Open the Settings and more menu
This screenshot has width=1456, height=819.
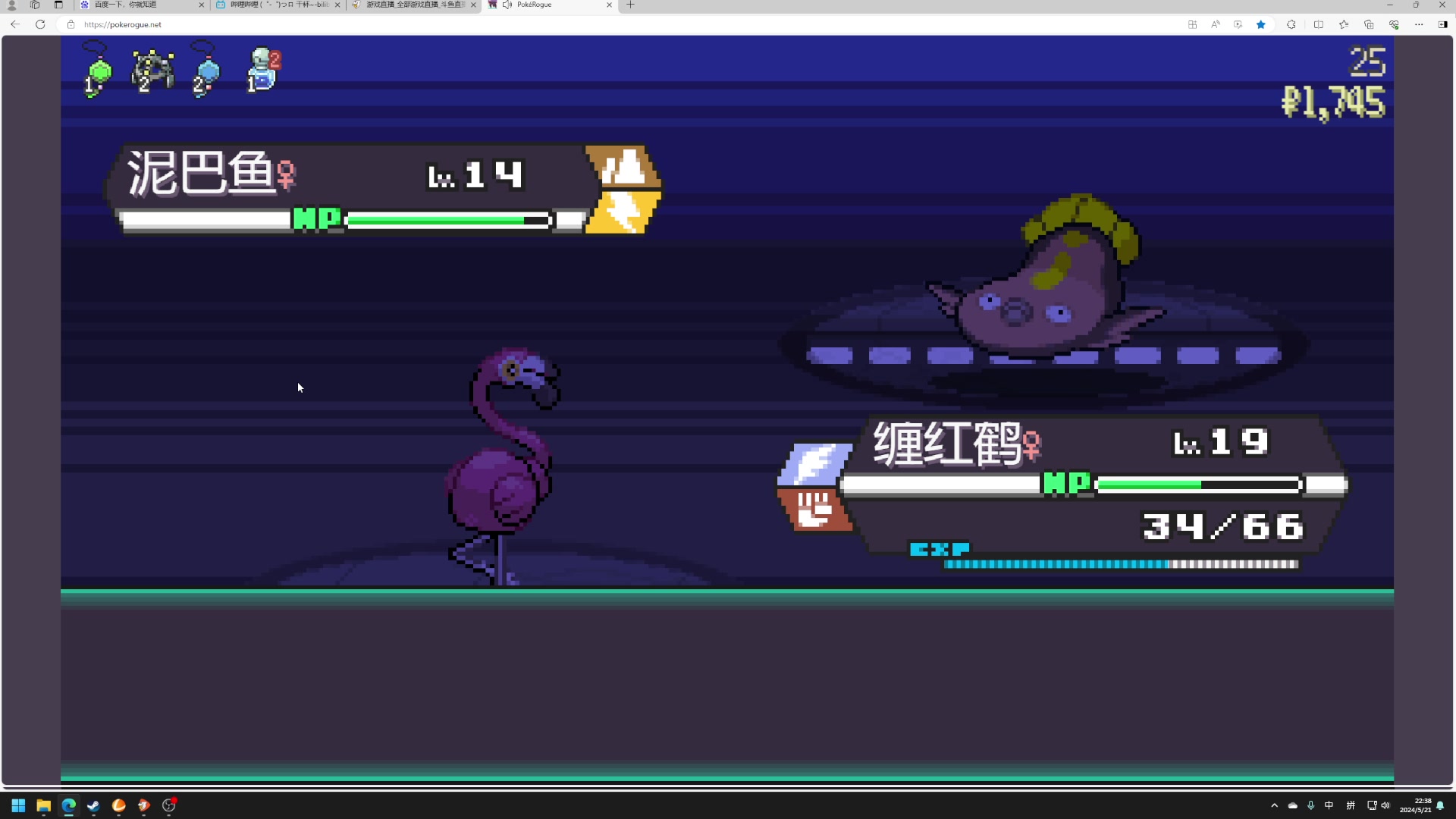1419,24
